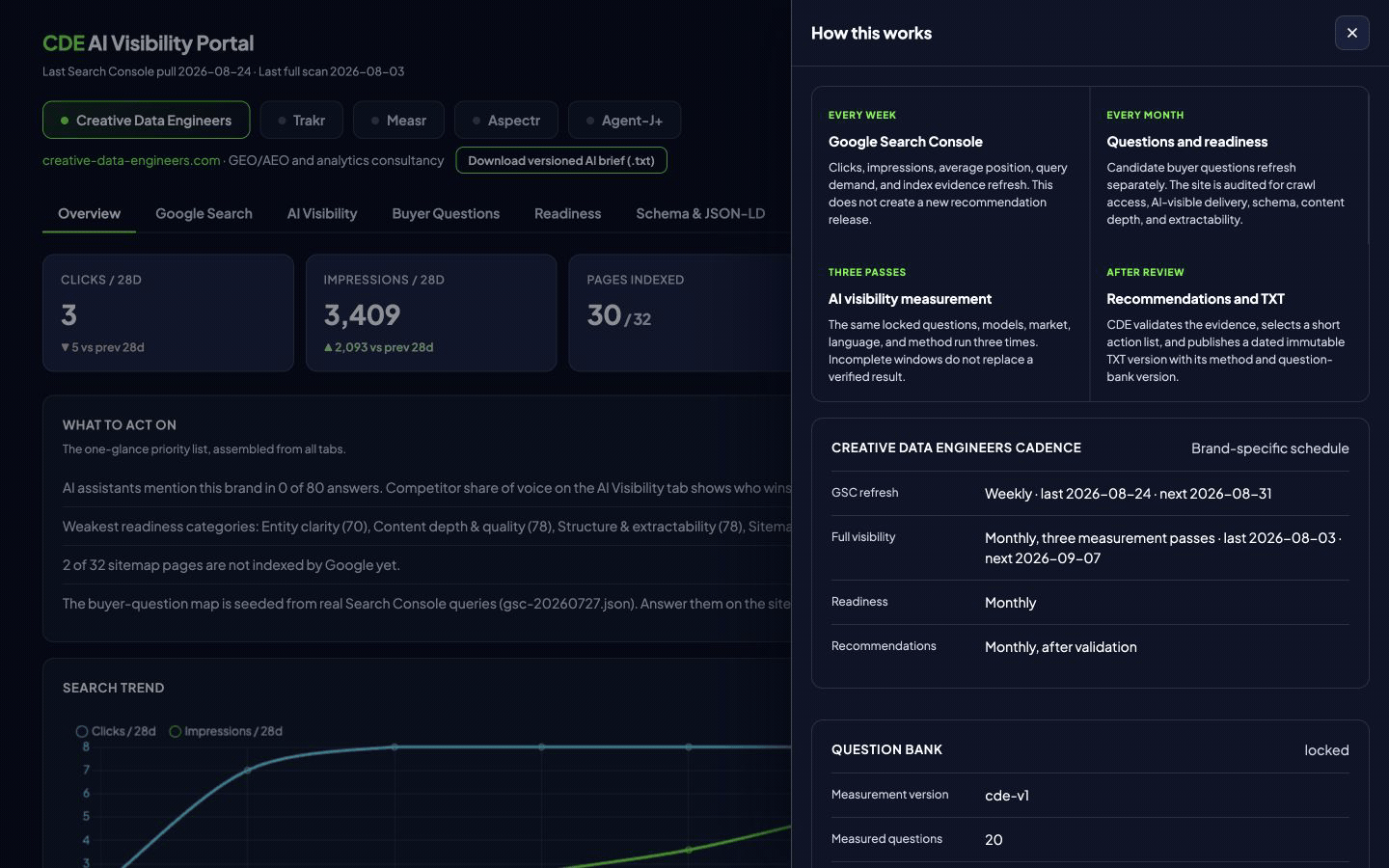Image resolution: width=1389 pixels, height=868 pixels.
Task: Select the 'Weakest readiness categories' item
Action: pyautogui.click(x=426, y=527)
